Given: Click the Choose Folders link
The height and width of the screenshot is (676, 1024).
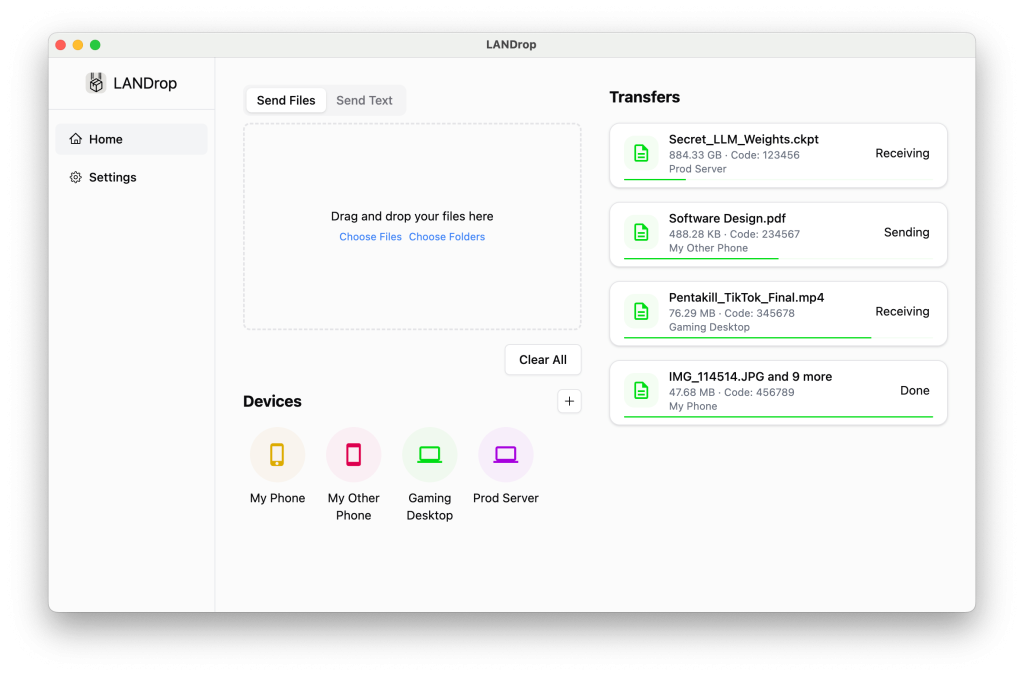Looking at the screenshot, I should click(x=447, y=237).
